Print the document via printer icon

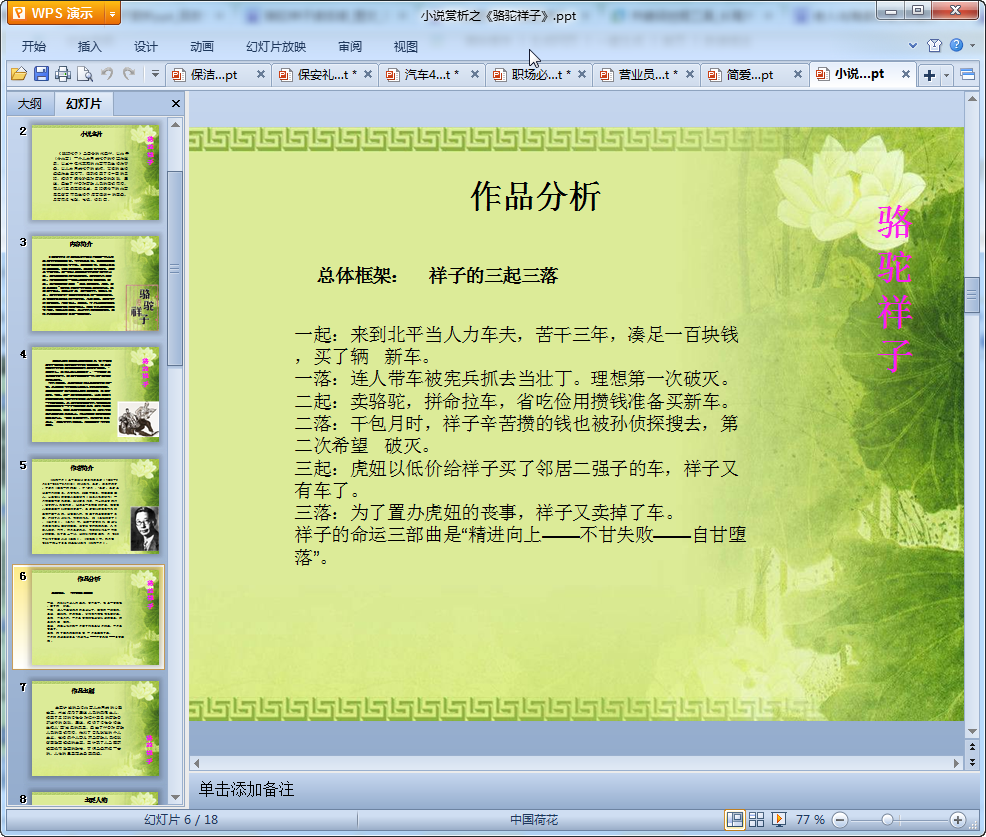coord(63,74)
